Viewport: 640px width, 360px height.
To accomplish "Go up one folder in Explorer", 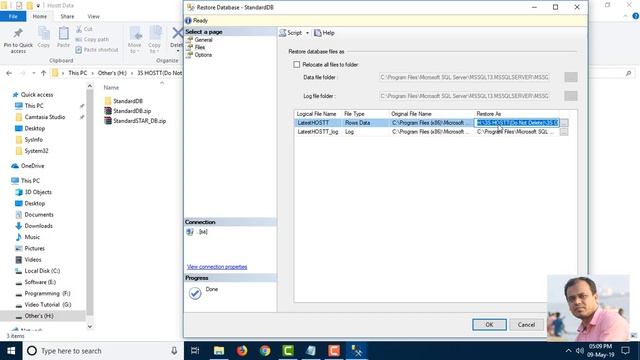I will pyautogui.click(x=44, y=73).
